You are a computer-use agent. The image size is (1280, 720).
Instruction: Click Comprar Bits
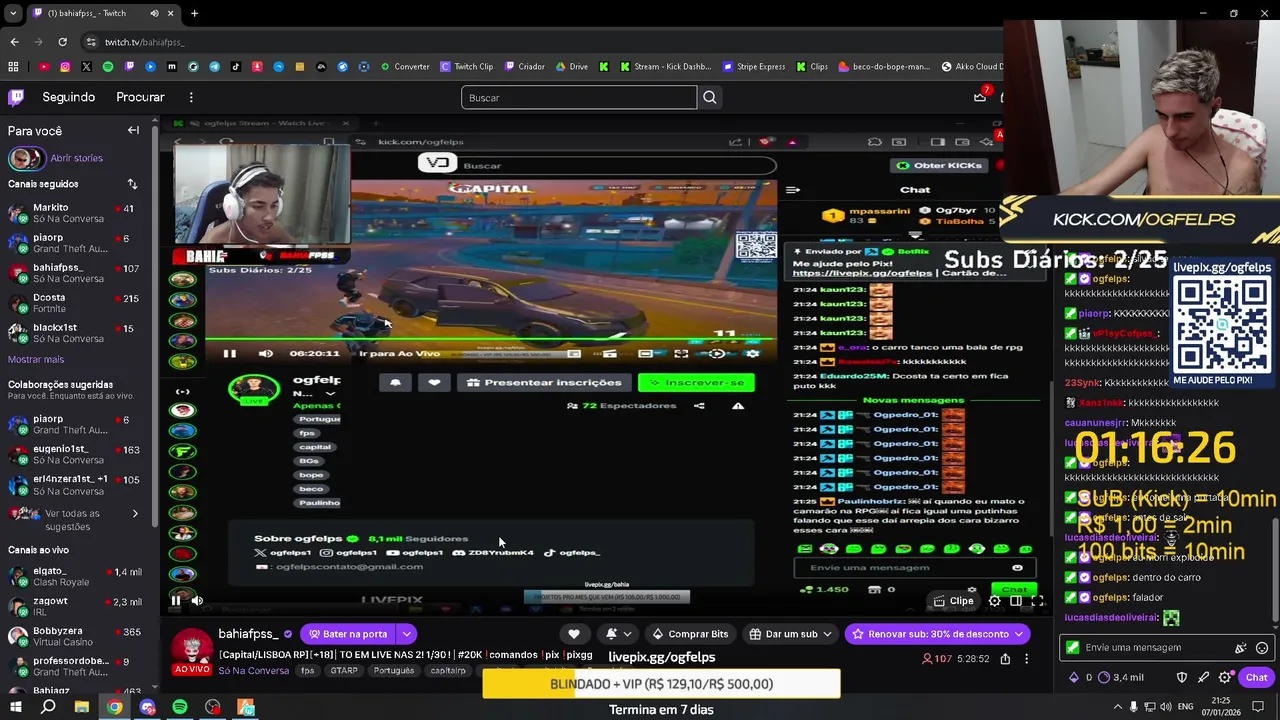690,634
